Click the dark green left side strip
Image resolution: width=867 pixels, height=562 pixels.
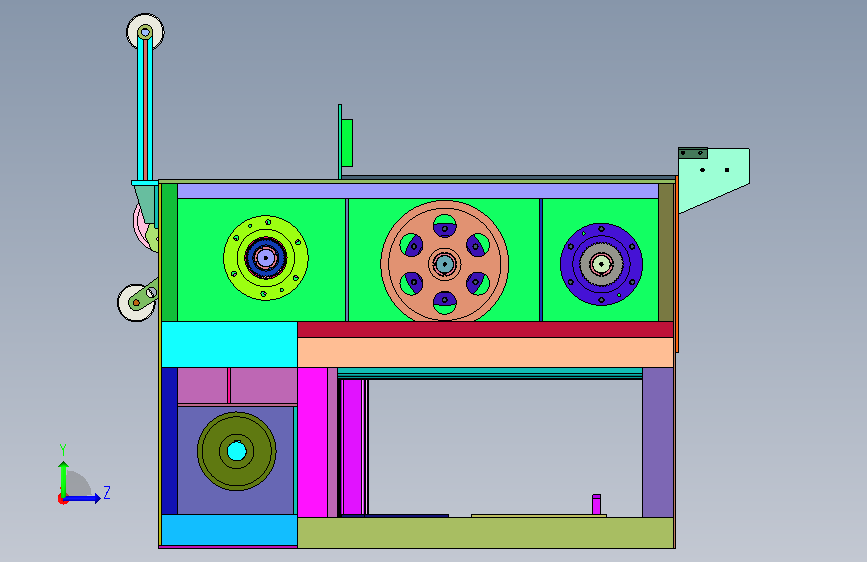click(169, 252)
